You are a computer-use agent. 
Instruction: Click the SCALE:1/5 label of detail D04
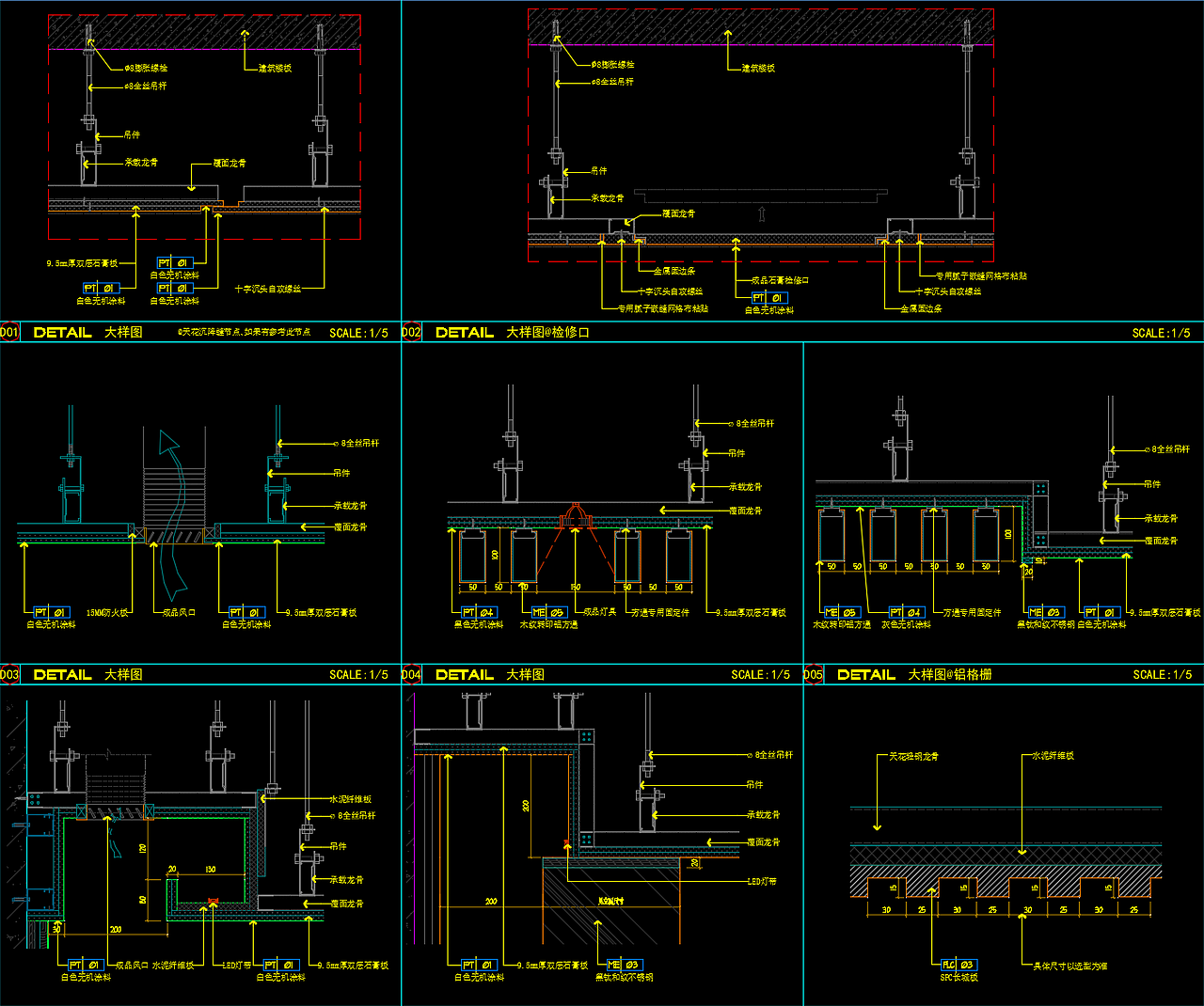point(760,674)
